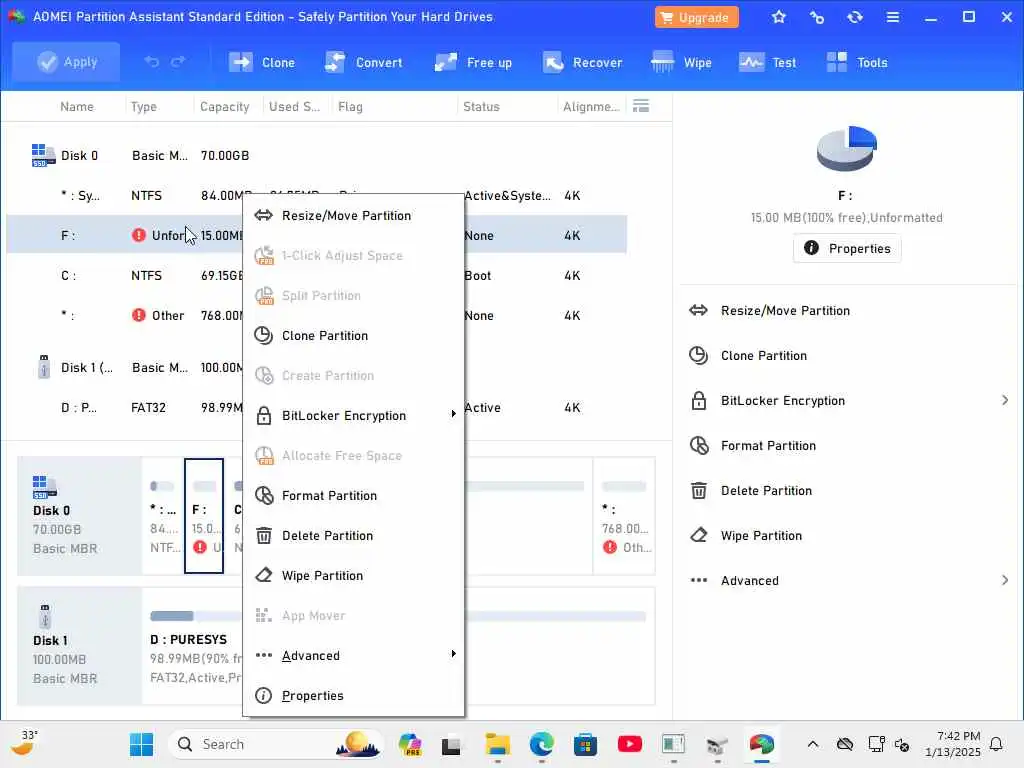Expand BitLocker Encryption chevron in right panel
This screenshot has width=1024, height=768.
(1005, 400)
